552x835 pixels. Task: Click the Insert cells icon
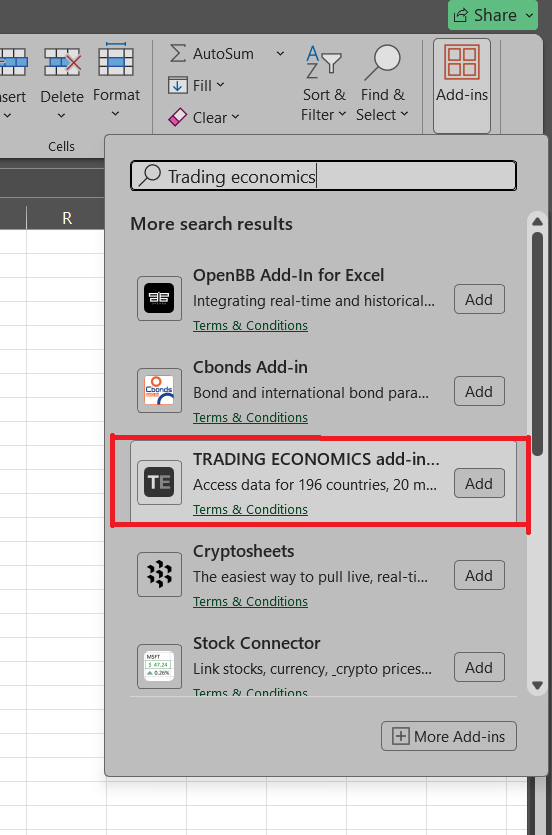[x=13, y=62]
